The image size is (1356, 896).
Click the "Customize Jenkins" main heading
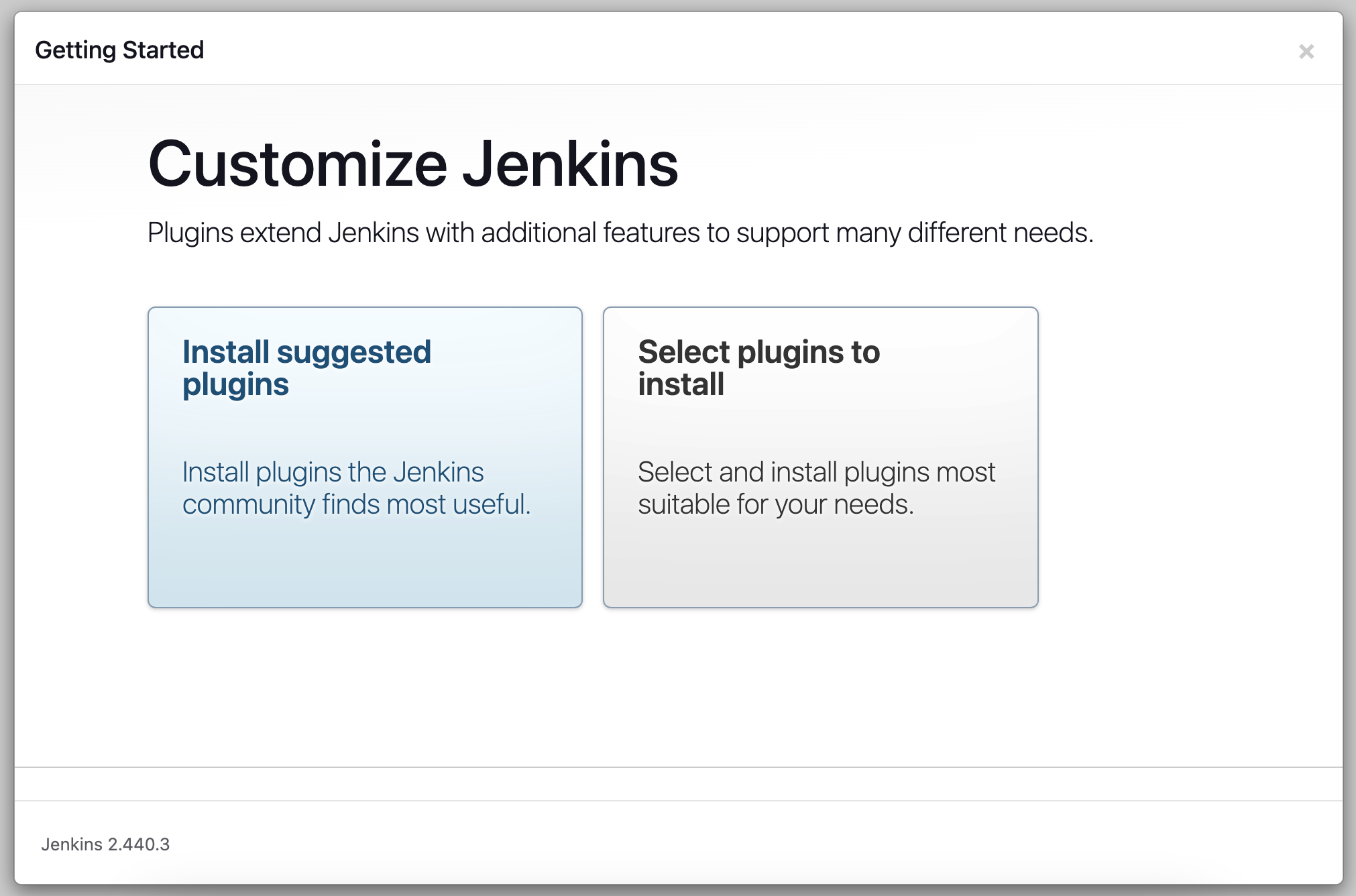(413, 164)
